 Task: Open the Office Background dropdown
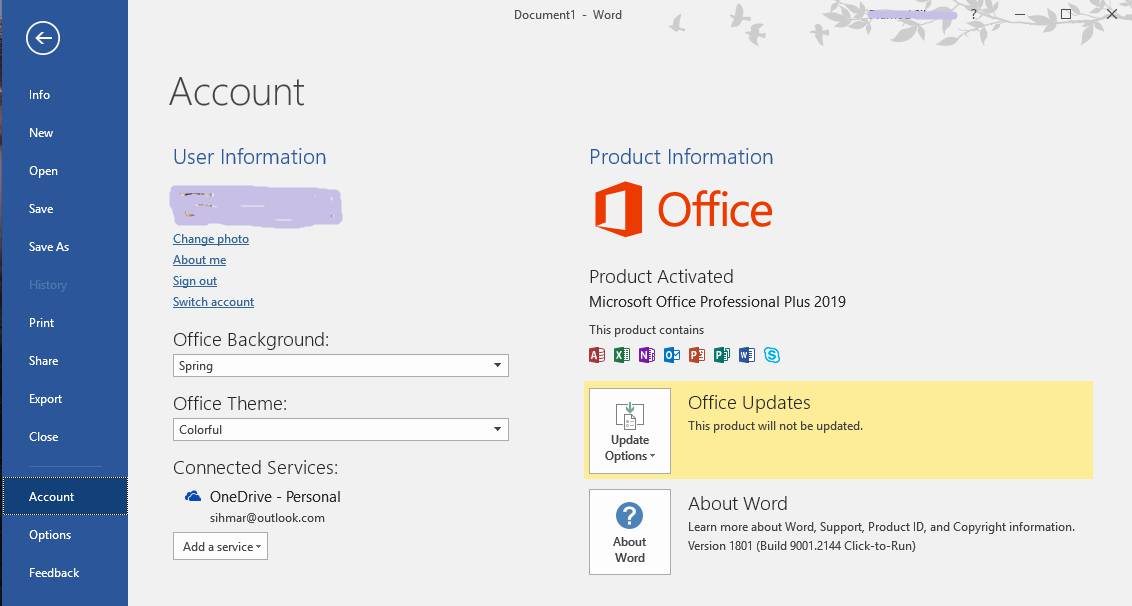(341, 365)
